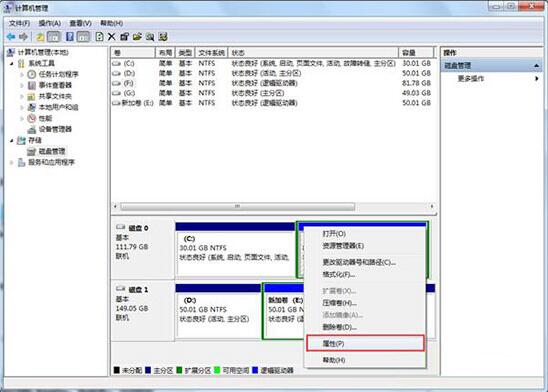
Task: Open the 操作(A) menu
Action: click(50, 23)
